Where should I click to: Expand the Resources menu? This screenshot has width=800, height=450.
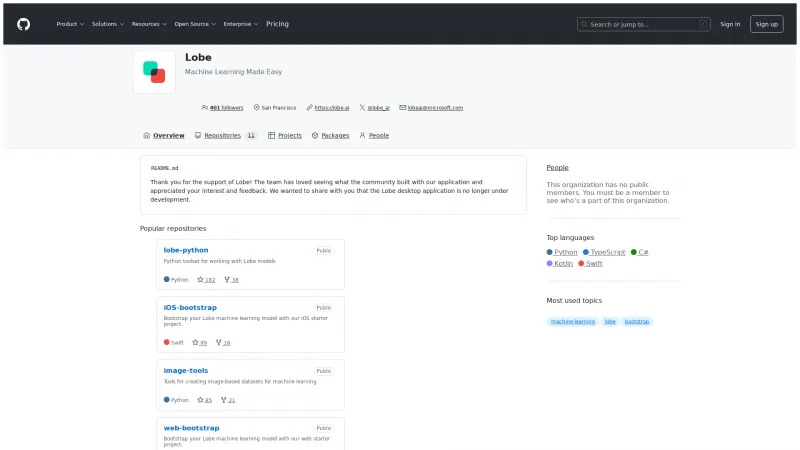149,24
